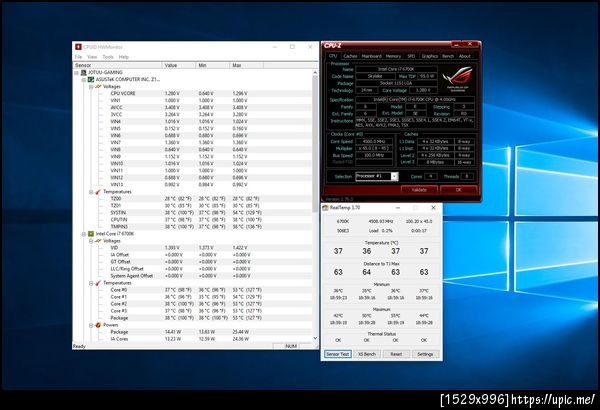The height and width of the screenshot is (410, 600).
Task: Collapse Voltages under Intel Core i7
Action: click(x=91, y=241)
